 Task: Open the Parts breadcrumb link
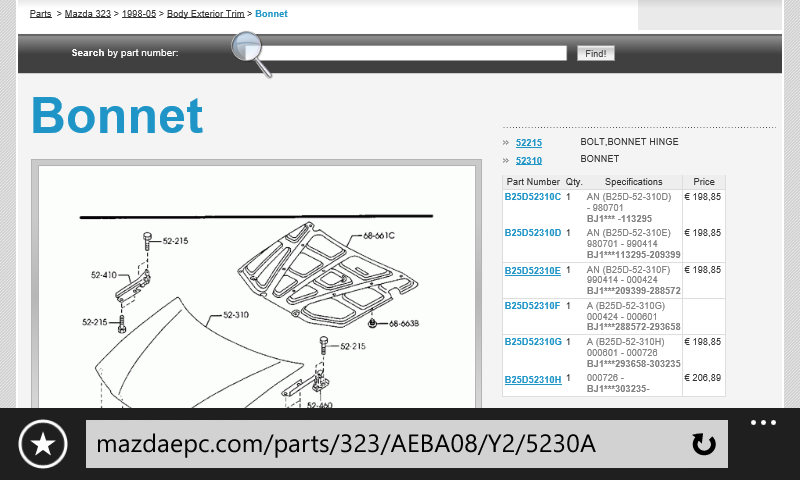point(40,14)
